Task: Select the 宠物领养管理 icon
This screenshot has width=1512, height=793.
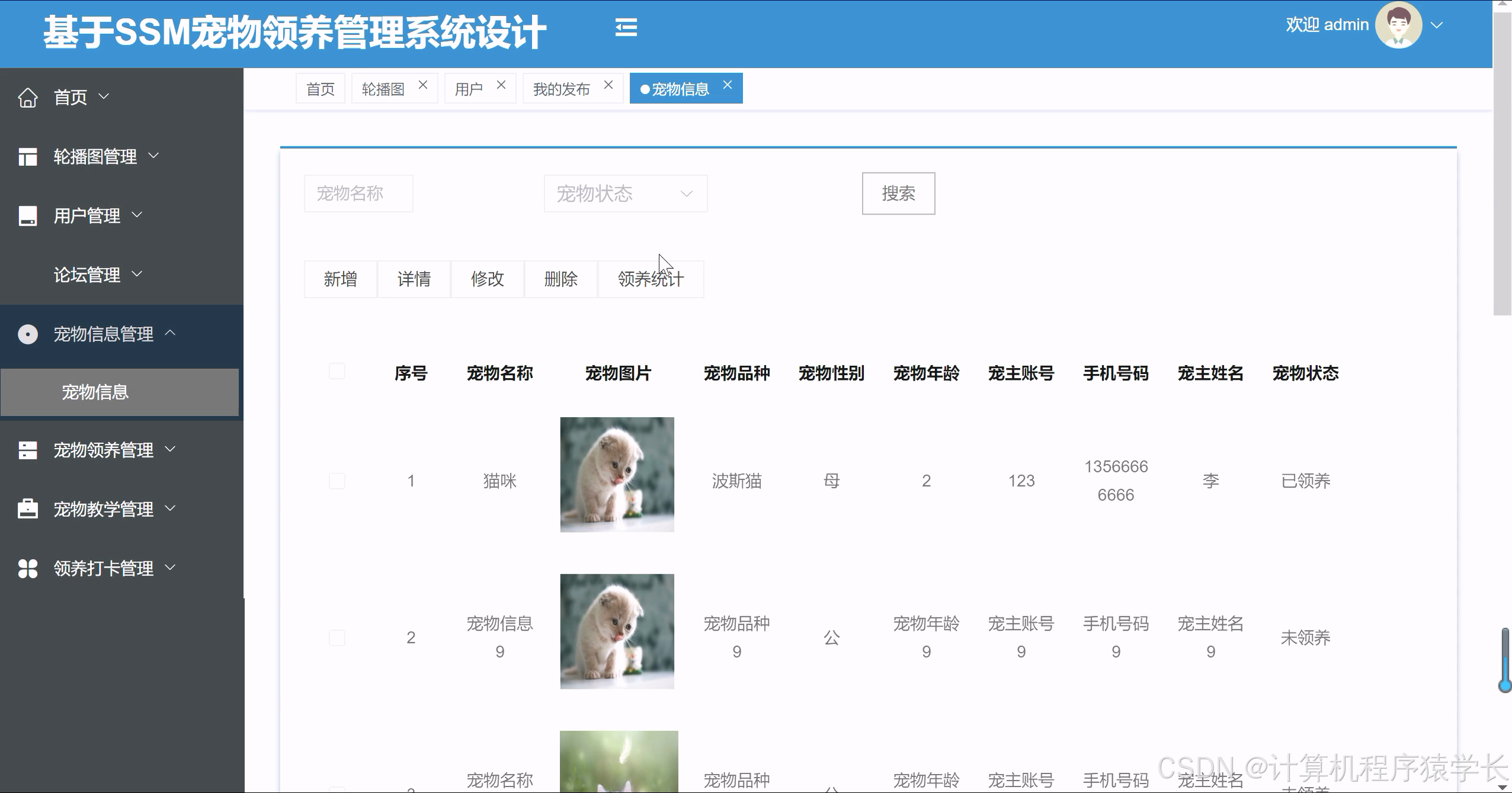Action: click(x=28, y=450)
